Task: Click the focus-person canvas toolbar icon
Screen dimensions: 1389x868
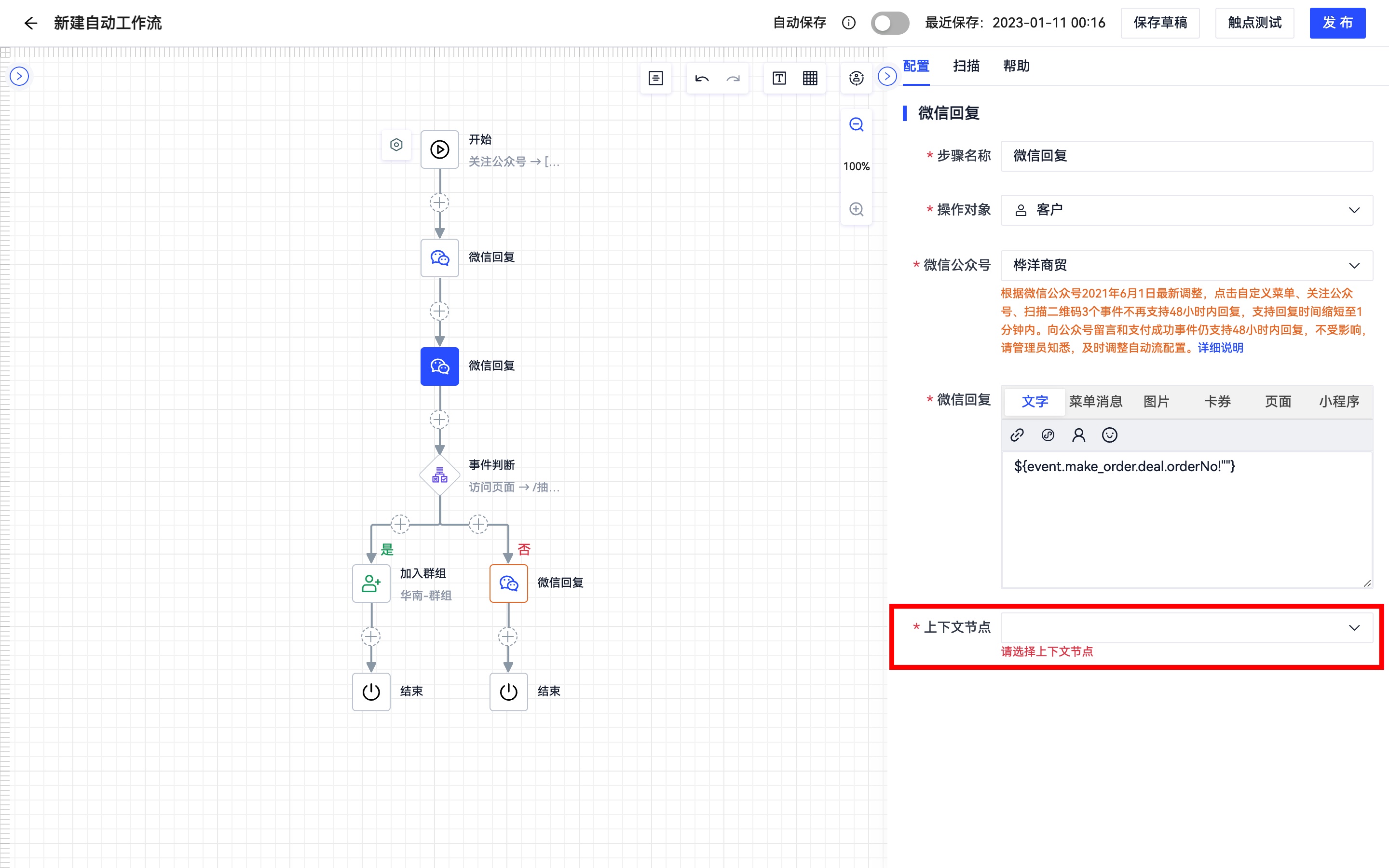Action: coord(857,78)
